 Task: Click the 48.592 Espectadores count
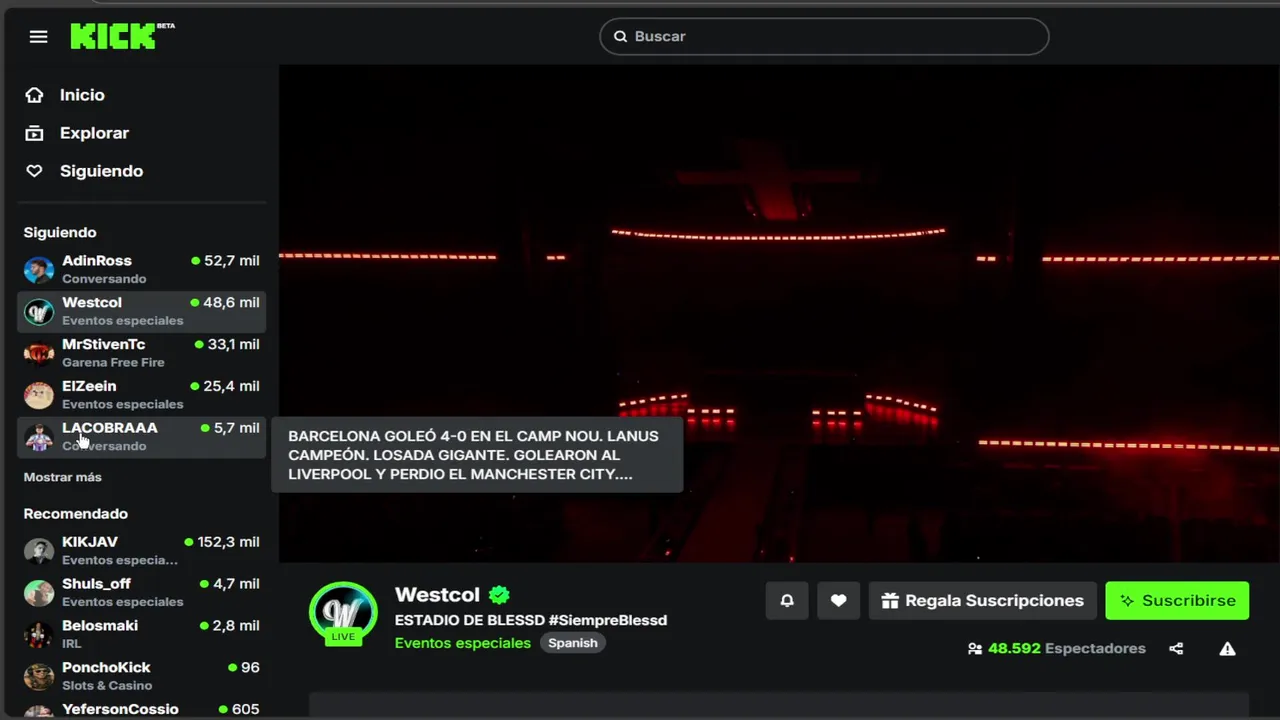1067,649
